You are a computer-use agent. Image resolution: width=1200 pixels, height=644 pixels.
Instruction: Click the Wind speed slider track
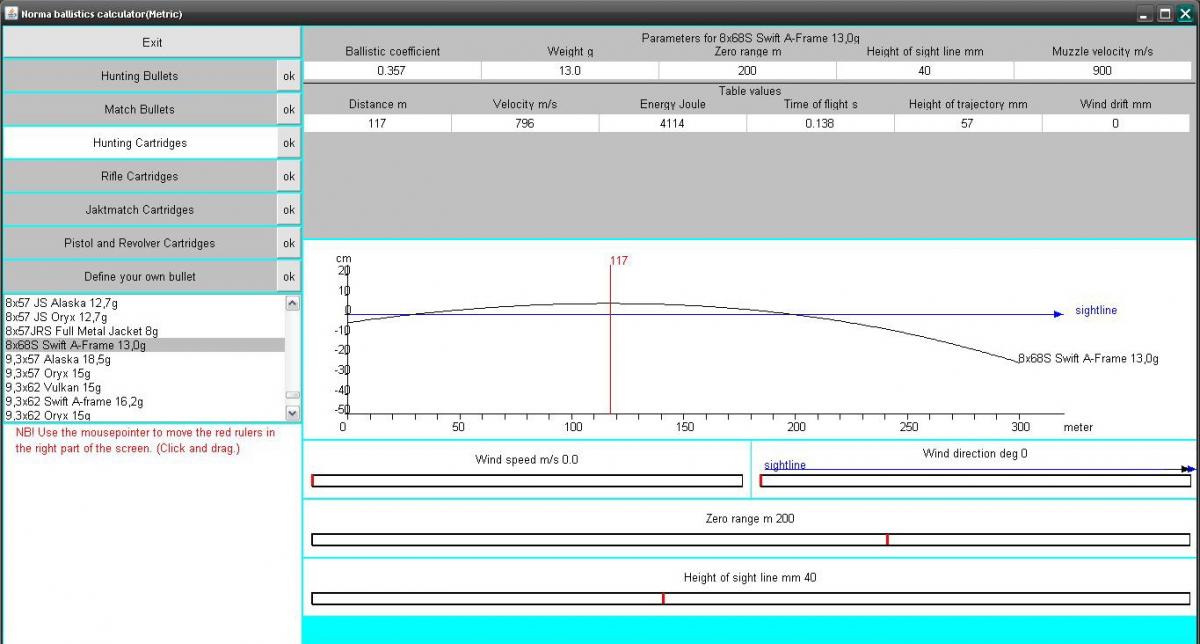pyautogui.click(x=527, y=481)
